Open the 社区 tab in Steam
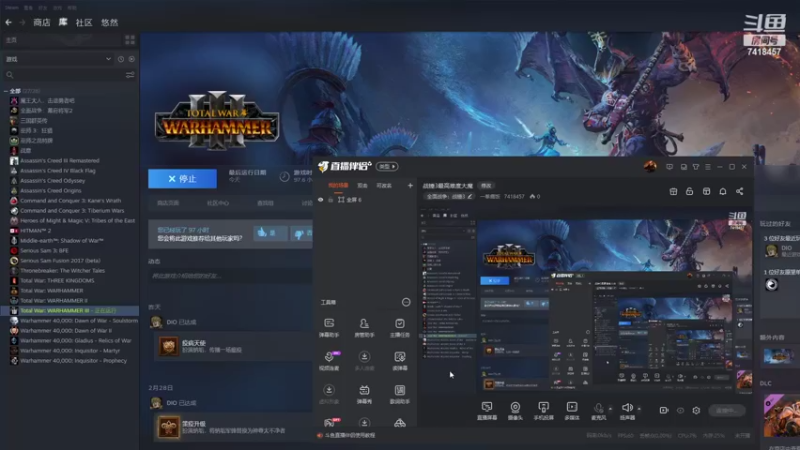This screenshot has height=450, width=800. click(84, 22)
